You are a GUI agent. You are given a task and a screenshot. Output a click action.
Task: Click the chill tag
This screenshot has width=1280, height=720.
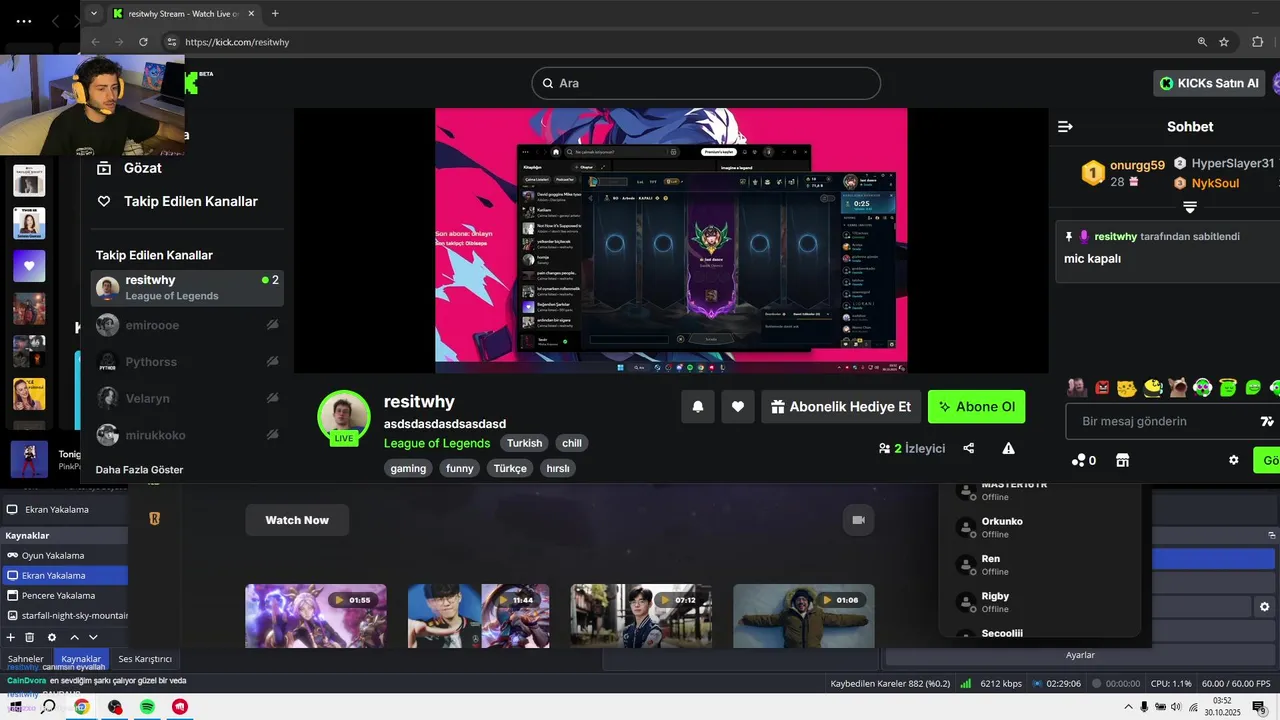pyautogui.click(x=572, y=443)
